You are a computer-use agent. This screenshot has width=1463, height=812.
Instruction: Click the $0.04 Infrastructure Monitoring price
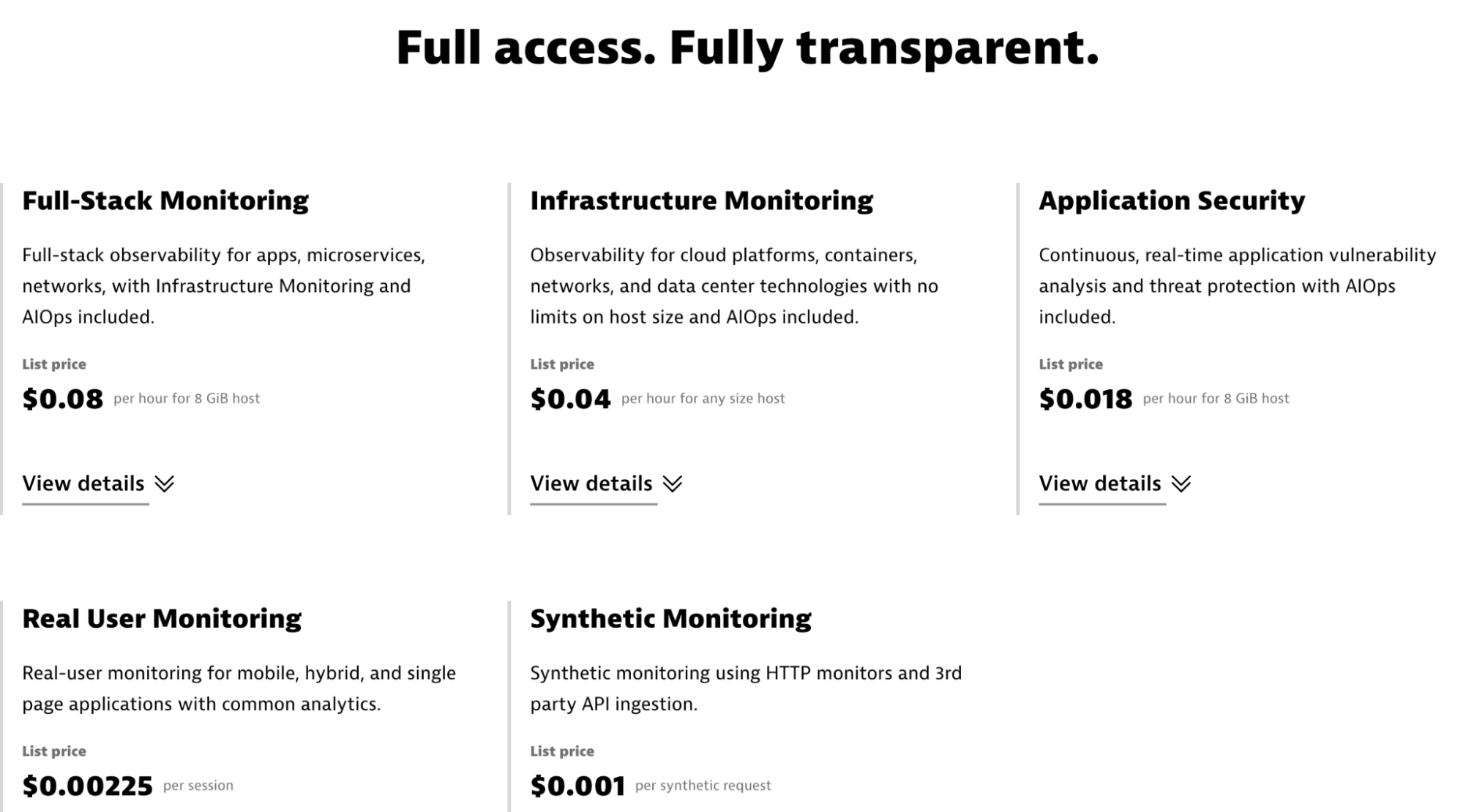[571, 399]
